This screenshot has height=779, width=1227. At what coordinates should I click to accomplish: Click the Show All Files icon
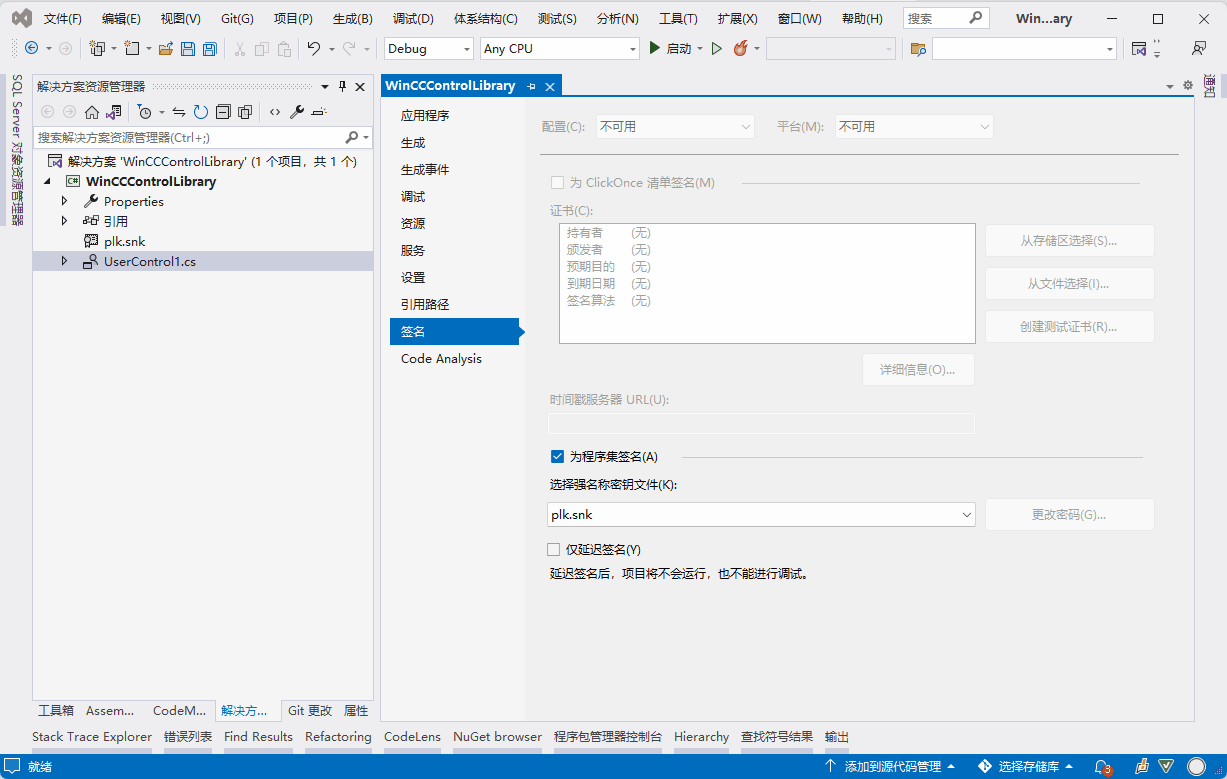[x=245, y=112]
